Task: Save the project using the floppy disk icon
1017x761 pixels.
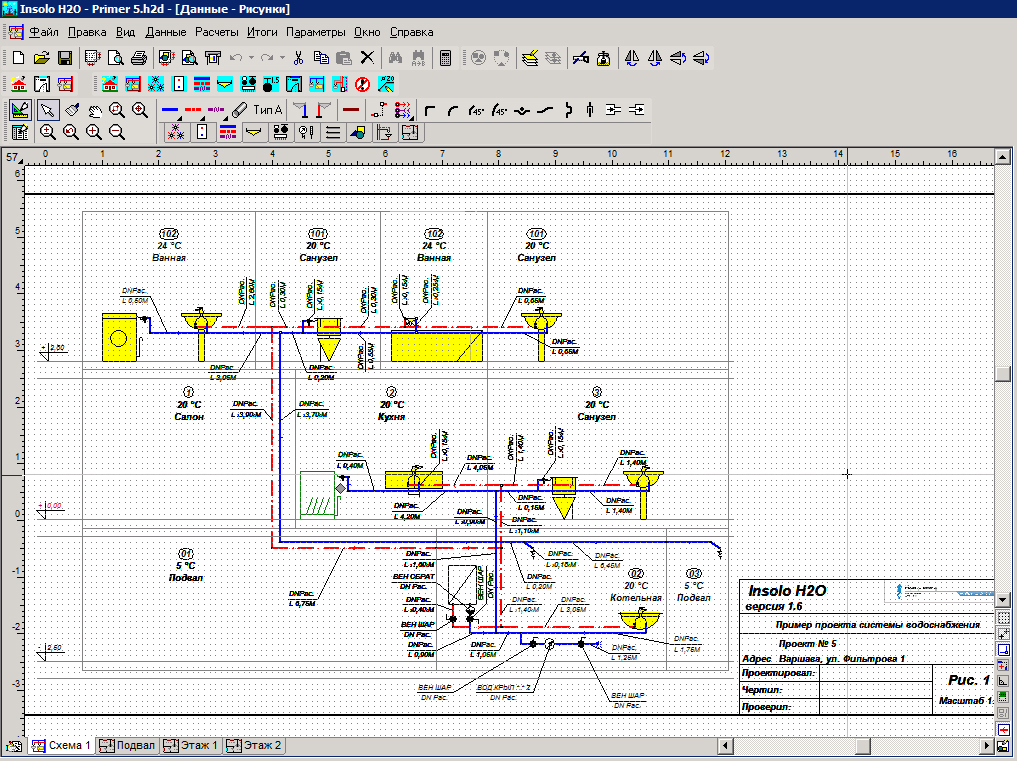Action: tap(65, 58)
